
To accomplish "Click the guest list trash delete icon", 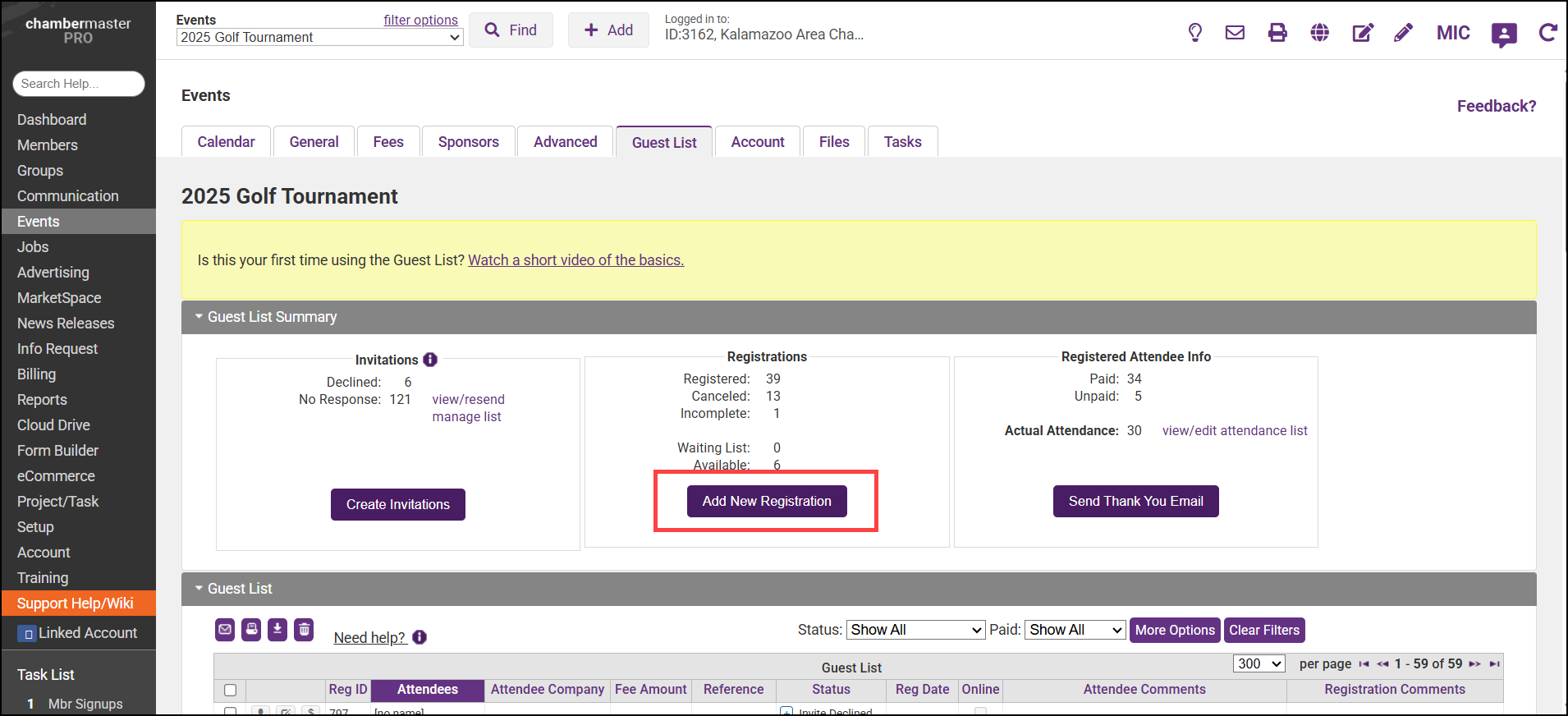I will (x=304, y=630).
